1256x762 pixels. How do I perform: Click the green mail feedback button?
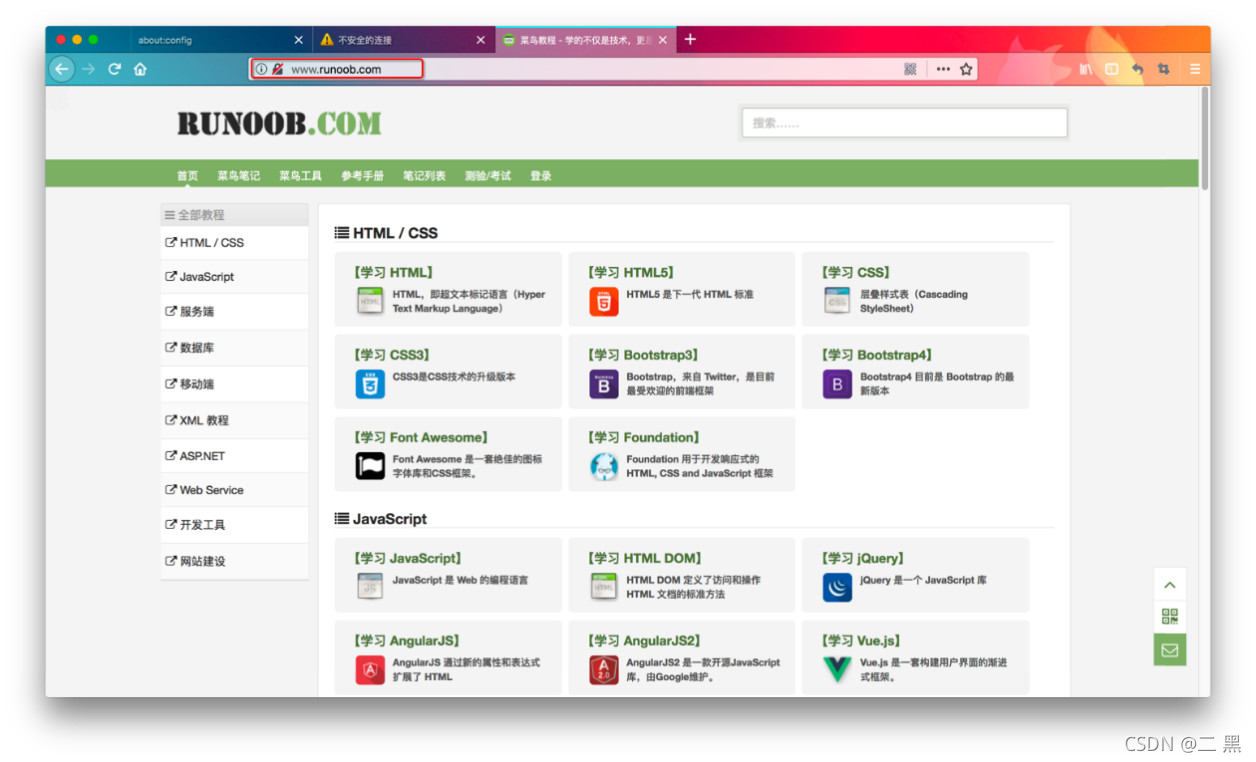[1170, 650]
